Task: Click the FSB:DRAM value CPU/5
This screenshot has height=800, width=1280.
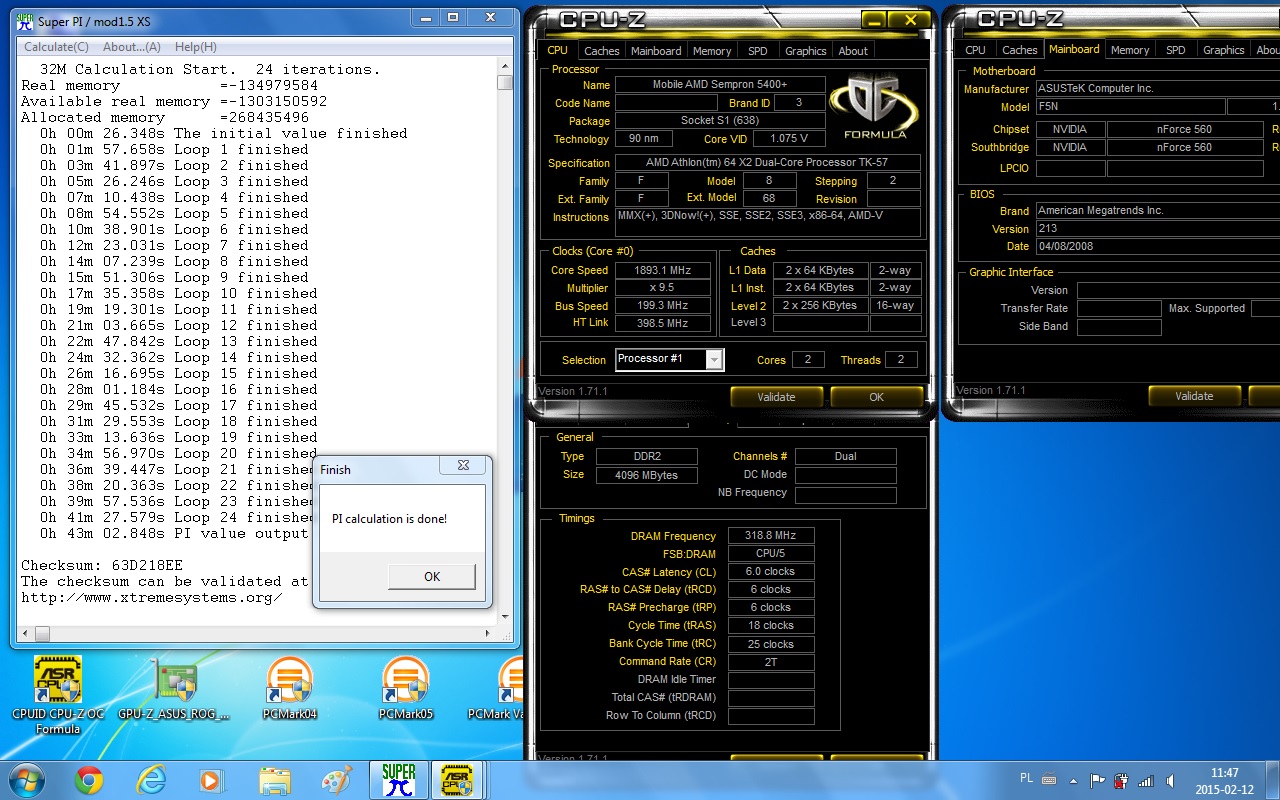Action: (770, 554)
